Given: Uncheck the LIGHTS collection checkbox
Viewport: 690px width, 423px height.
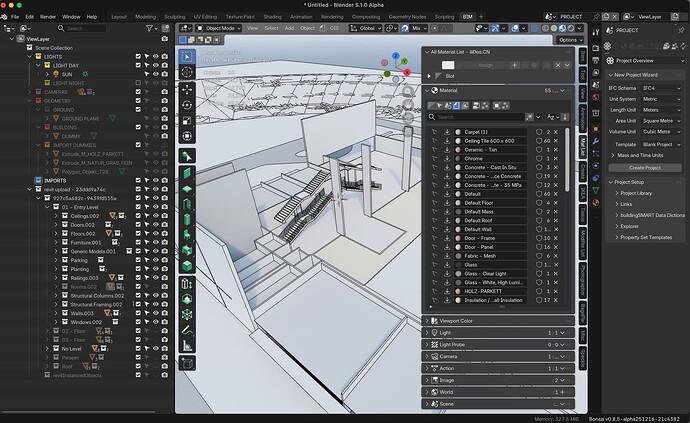Looking at the screenshot, I should (138, 56).
